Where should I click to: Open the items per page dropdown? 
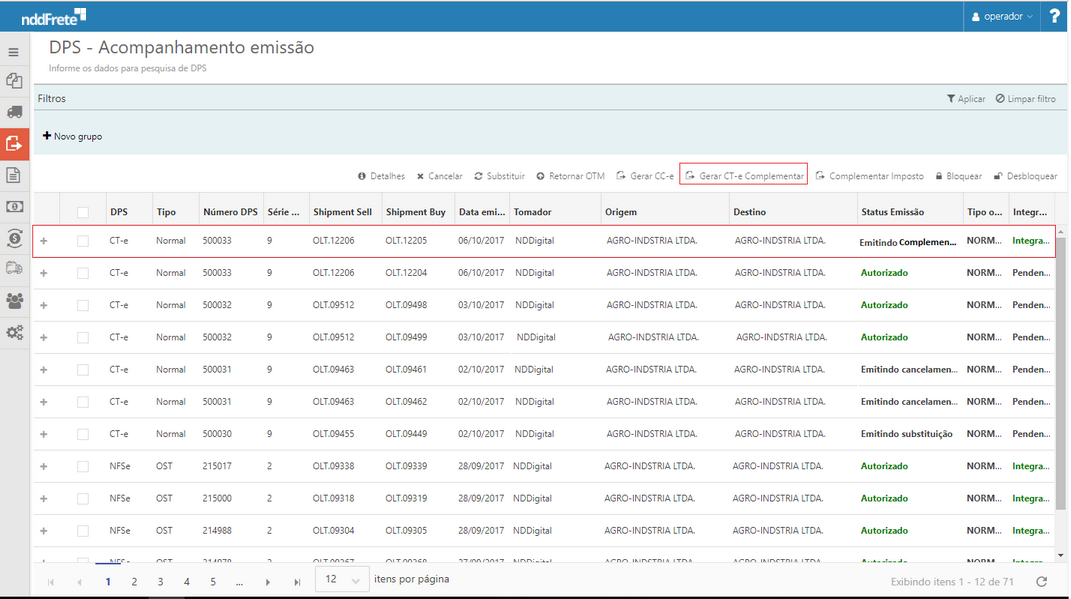[342, 580]
